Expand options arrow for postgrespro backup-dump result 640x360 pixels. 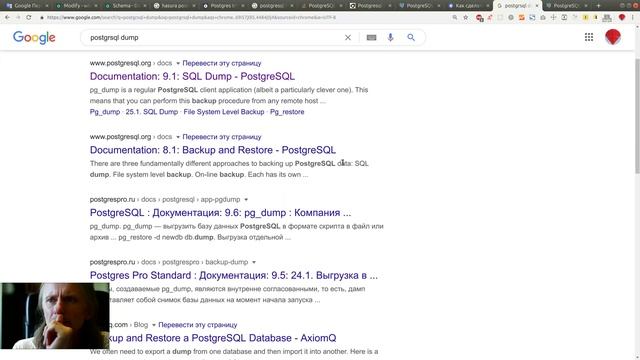pos(253,262)
